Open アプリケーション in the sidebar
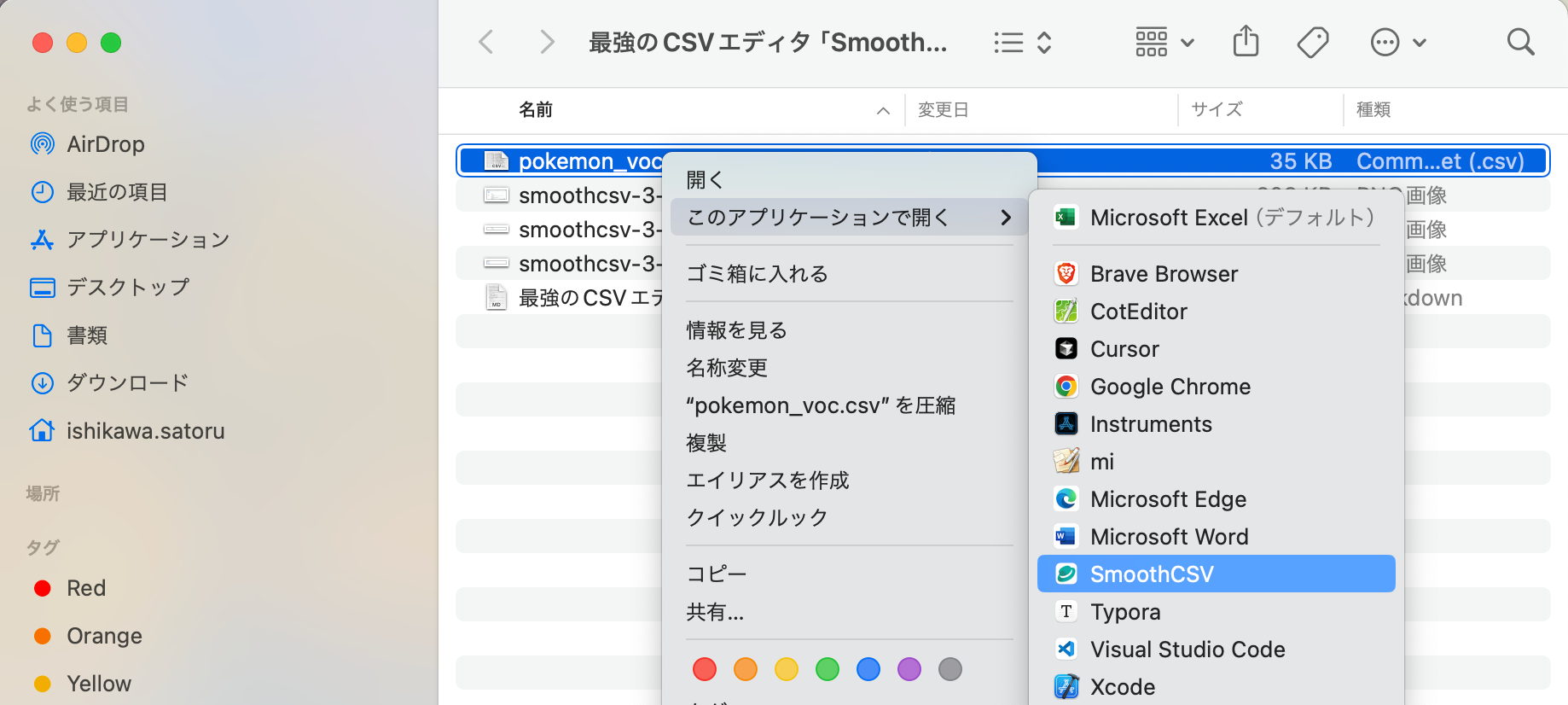Image resolution: width=1568 pixels, height=705 pixels. (130, 240)
